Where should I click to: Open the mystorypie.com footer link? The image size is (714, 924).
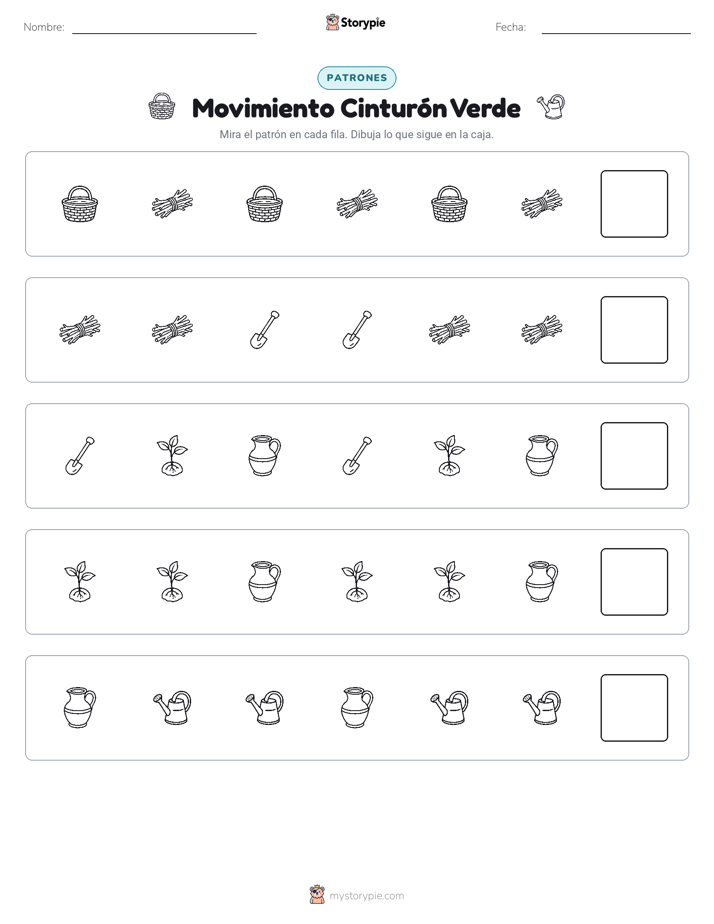coord(366,896)
